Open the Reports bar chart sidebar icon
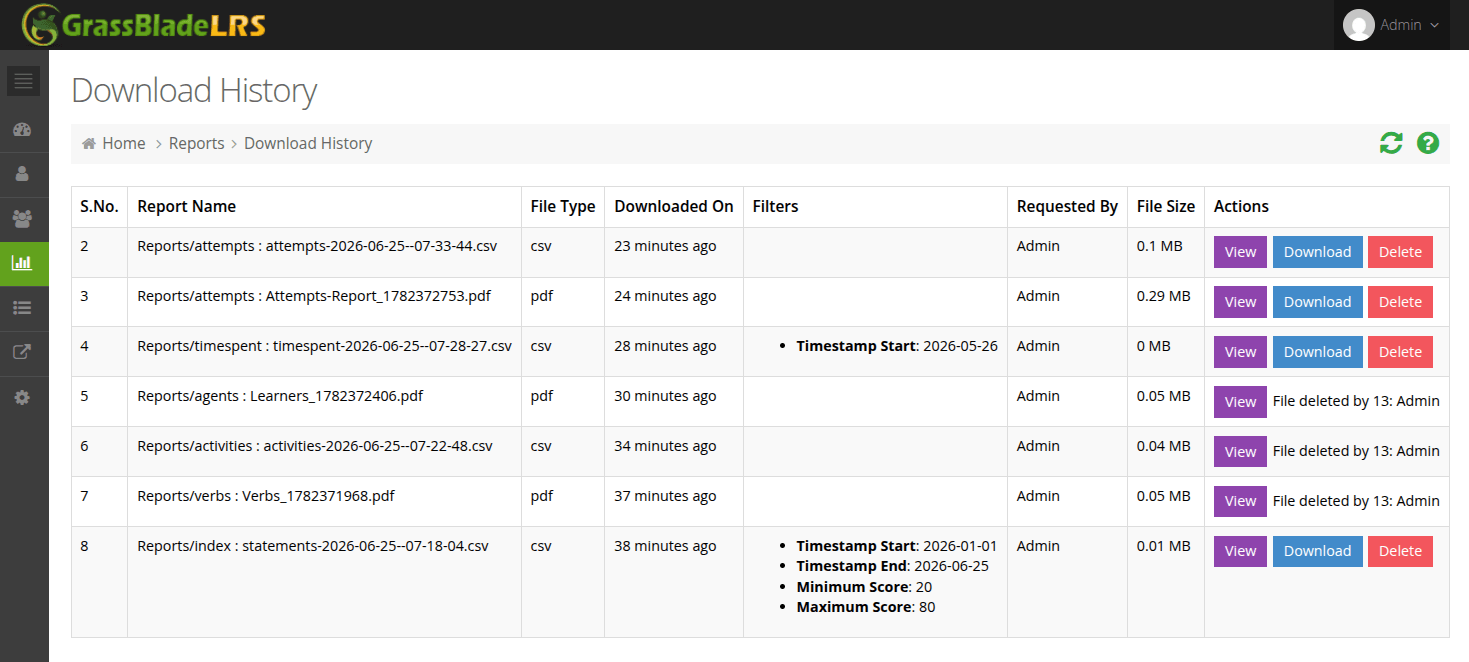Image resolution: width=1469 pixels, height=662 pixels. coord(23,263)
